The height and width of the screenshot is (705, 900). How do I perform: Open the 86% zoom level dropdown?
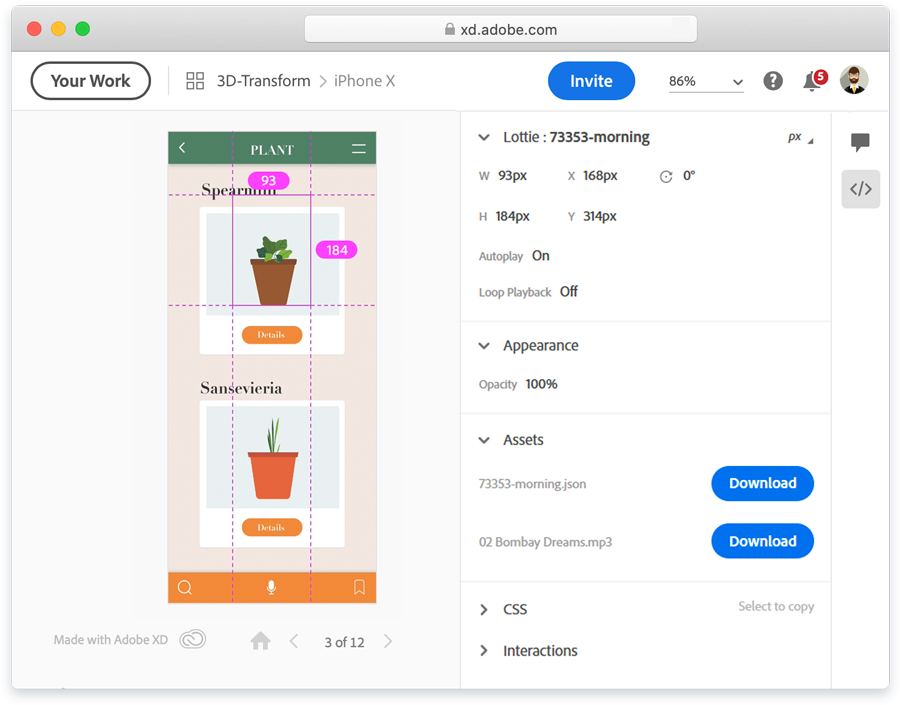(x=706, y=80)
